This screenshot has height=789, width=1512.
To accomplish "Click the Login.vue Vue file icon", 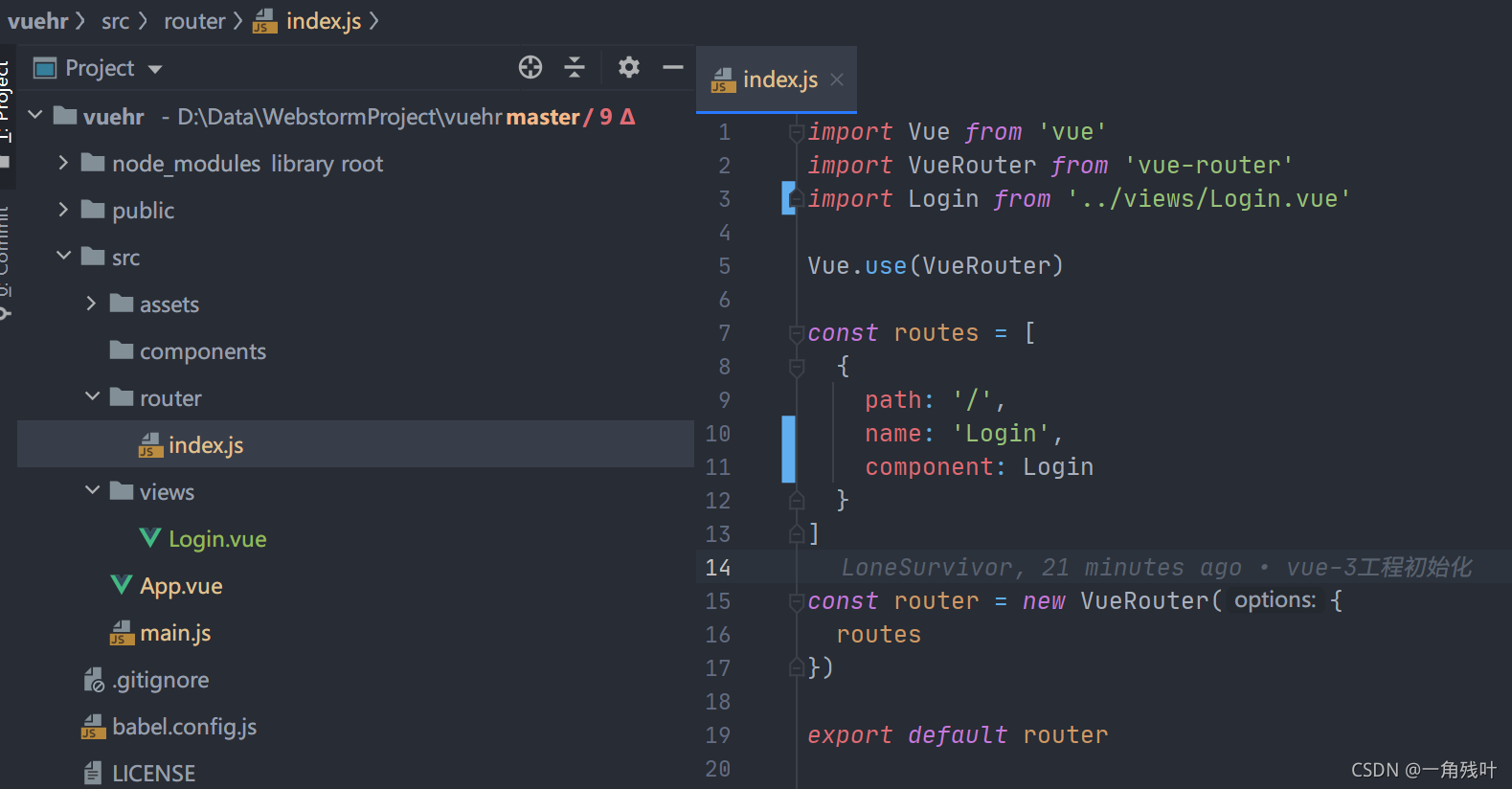I will (x=150, y=538).
